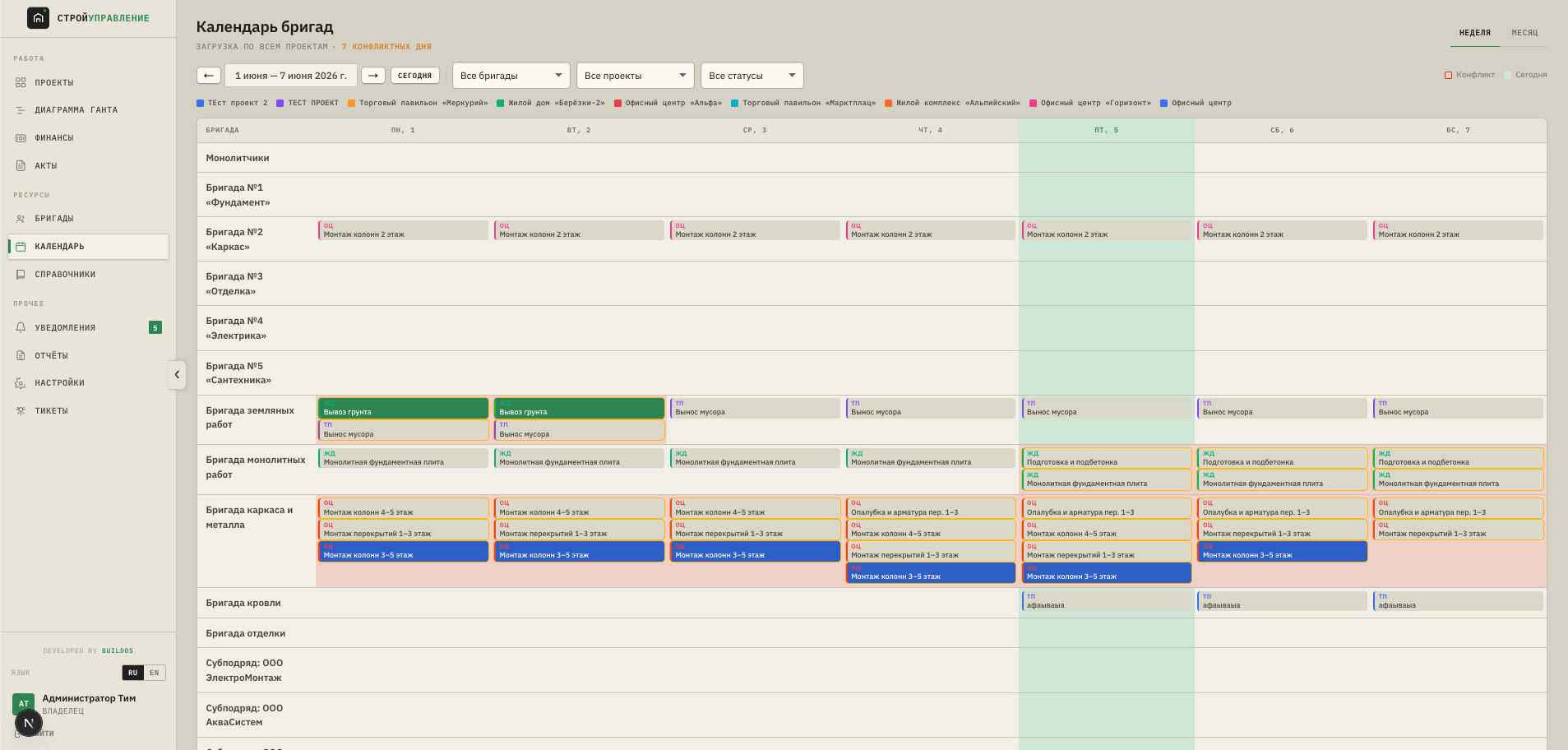Click the Сегодня button
Image resolution: width=1568 pixels, height=750 pixels.
(x=415, y=76)
